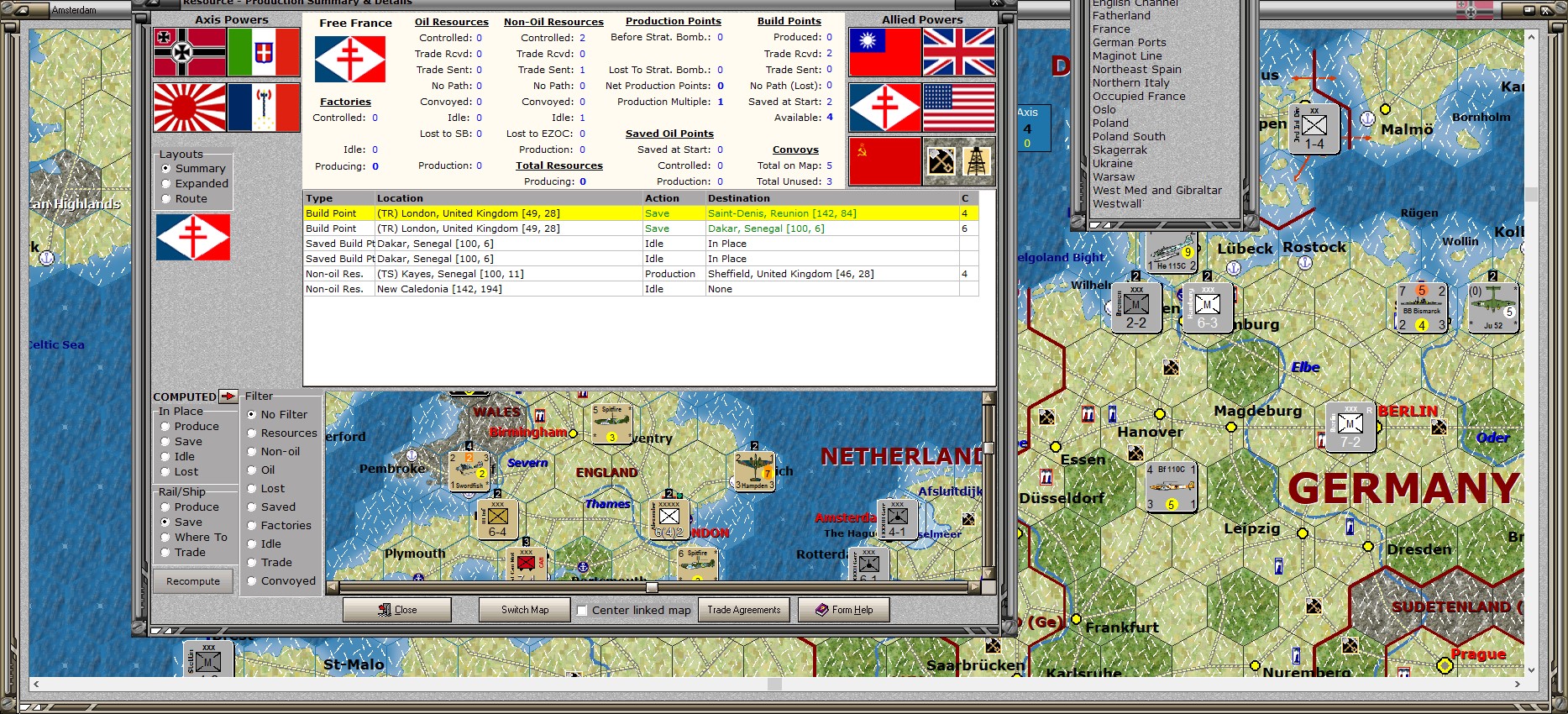1568x714 pixels.
Task: Select the United Kingdom flag
Action: 959,52
